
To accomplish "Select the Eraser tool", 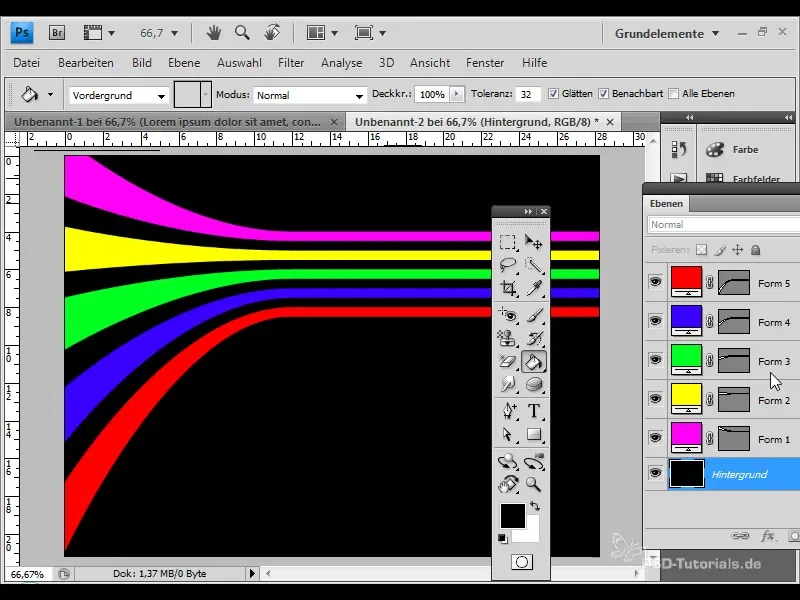I will click(x=507, y=362).
